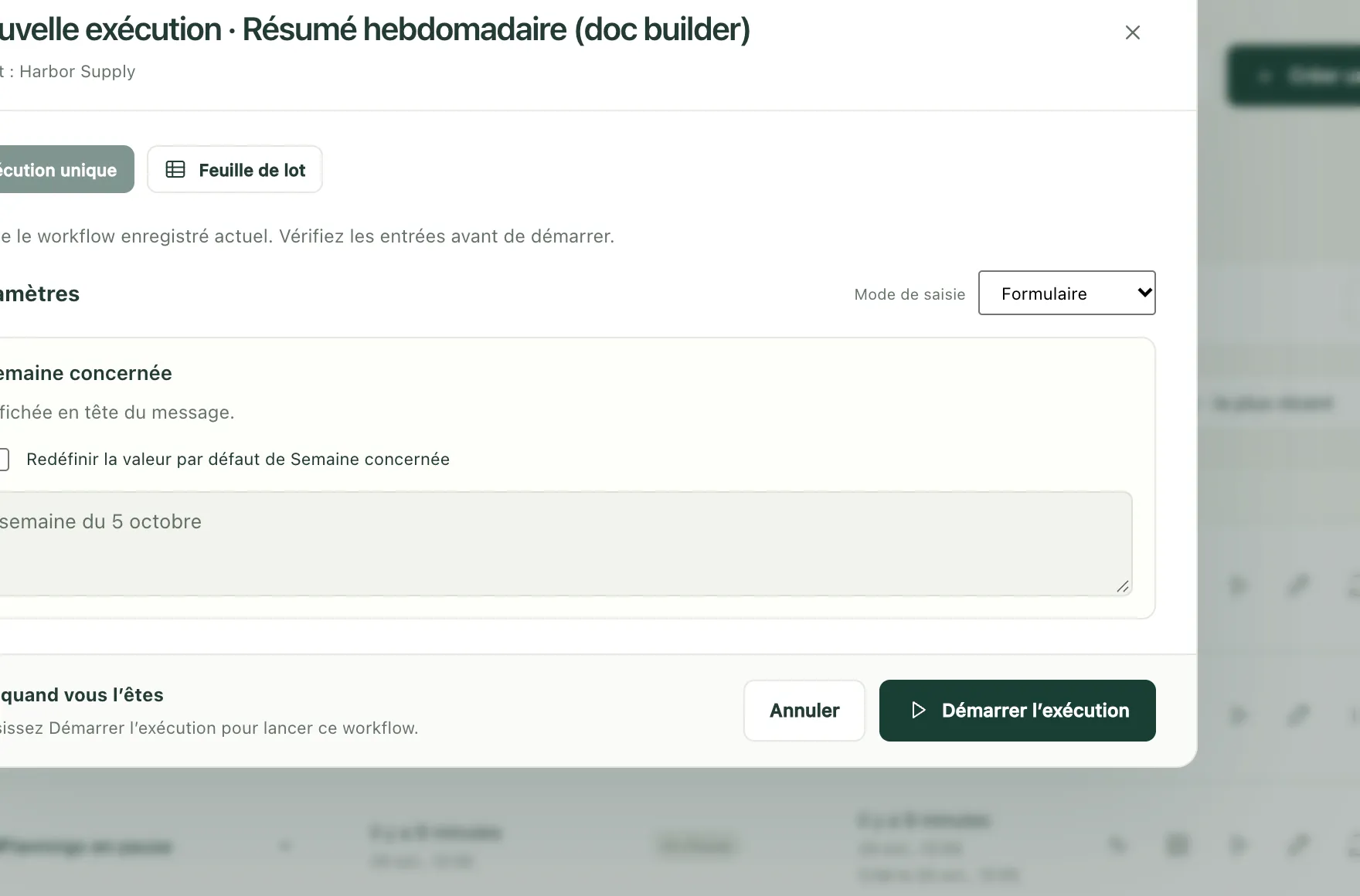Click the 'Harbor Supply' subtitle text
Image resolution: width=1360 pixels, height=896 pixels.
pos(77,71)
